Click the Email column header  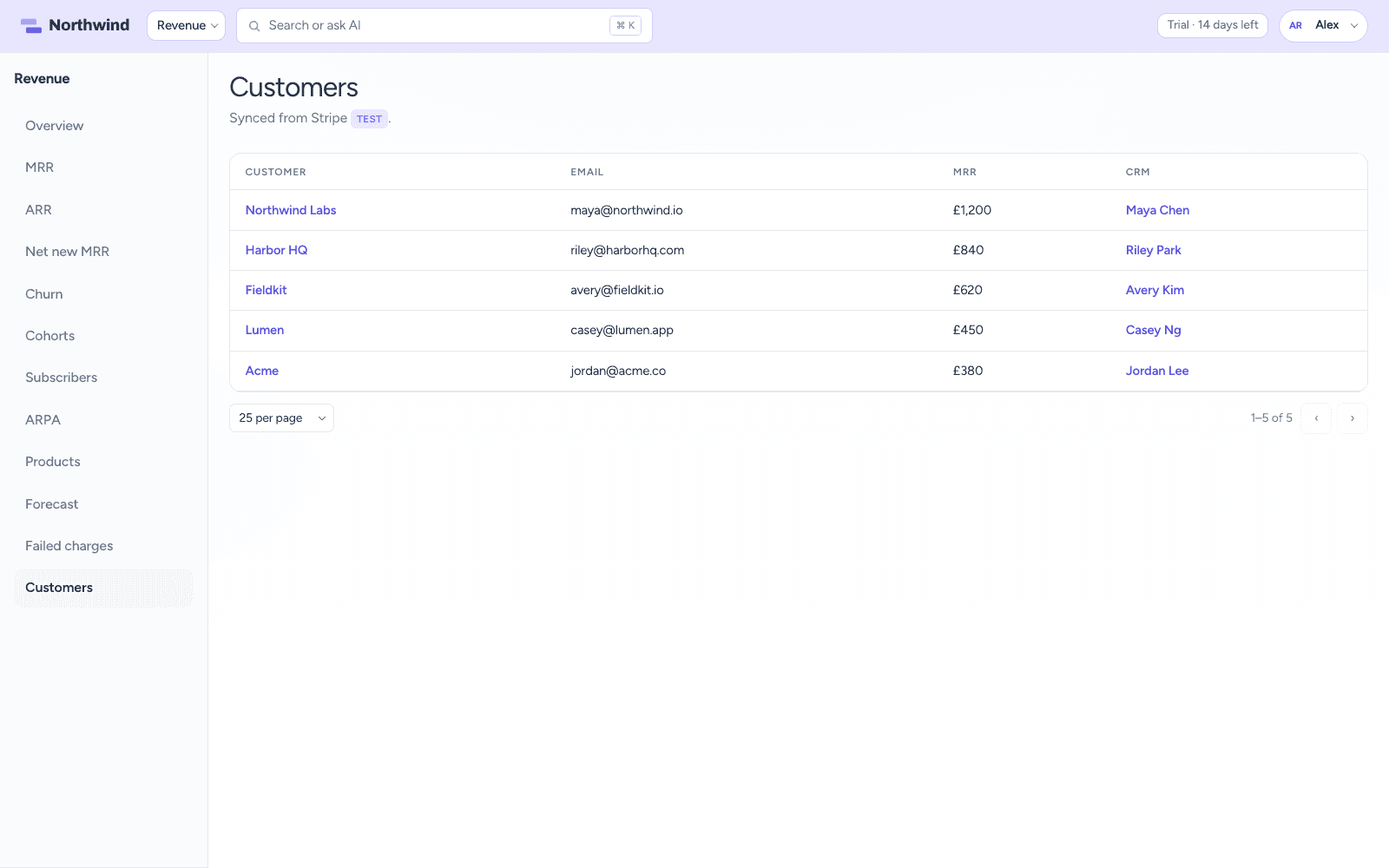pos(587,172)
